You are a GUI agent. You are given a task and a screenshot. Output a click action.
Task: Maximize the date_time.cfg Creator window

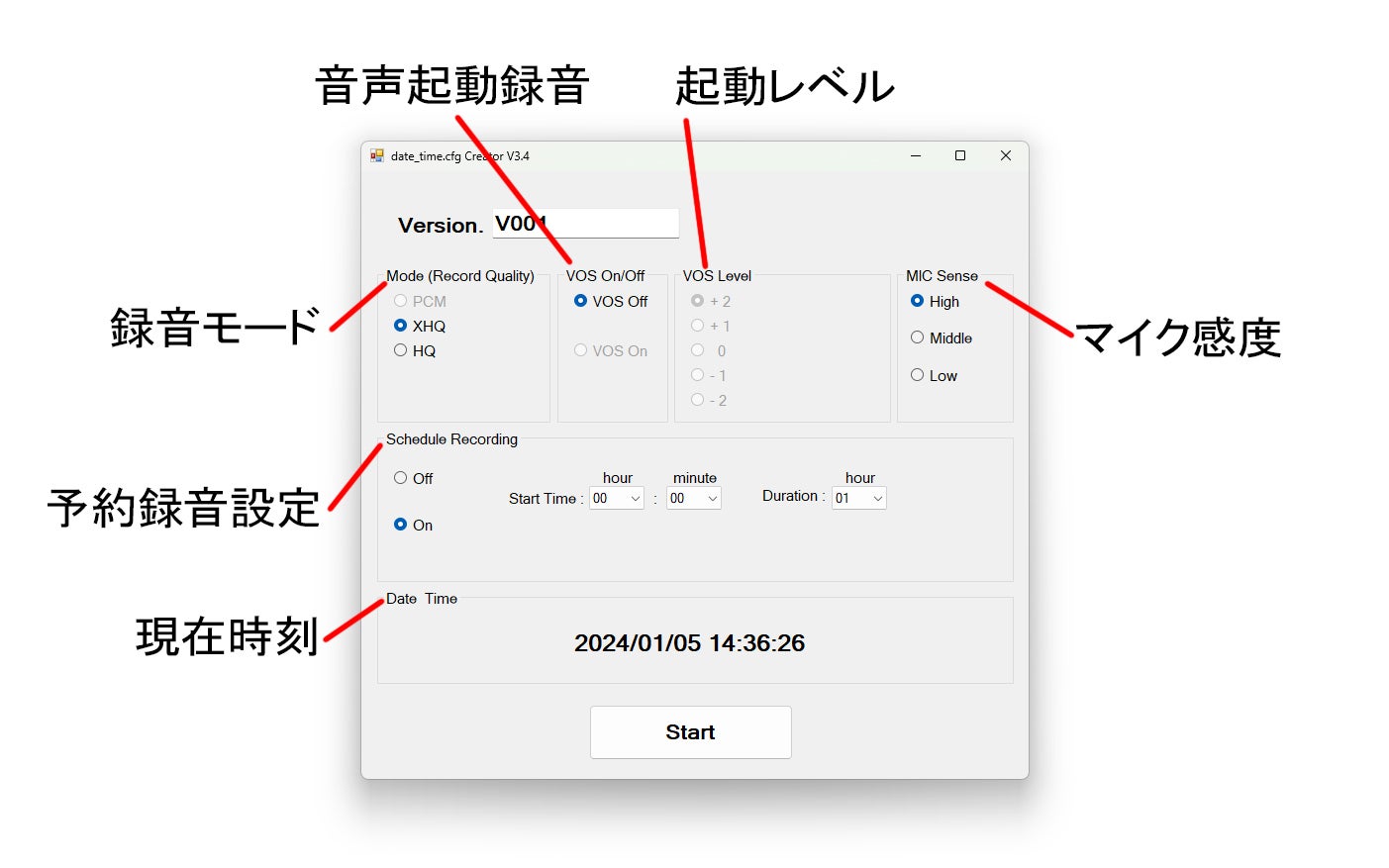tap(960, 155)
